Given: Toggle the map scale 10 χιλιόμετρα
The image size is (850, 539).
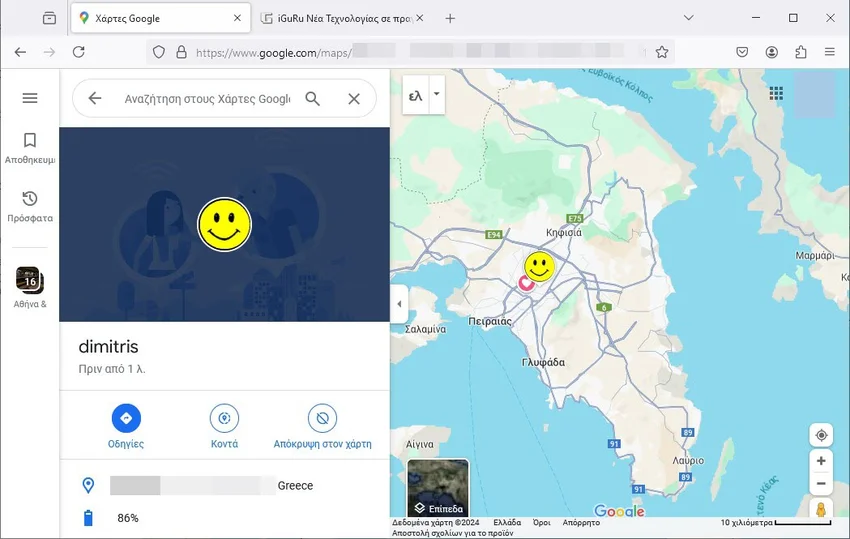Looking at the screenshot, I should pos(776,523).
